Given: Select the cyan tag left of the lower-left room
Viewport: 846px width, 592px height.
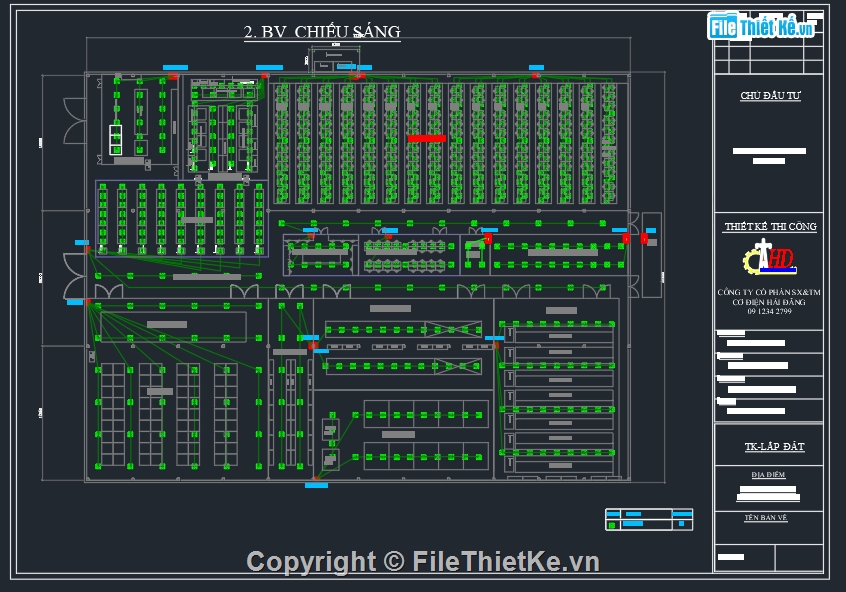Looking at the screenshot, I should [75, 301].
